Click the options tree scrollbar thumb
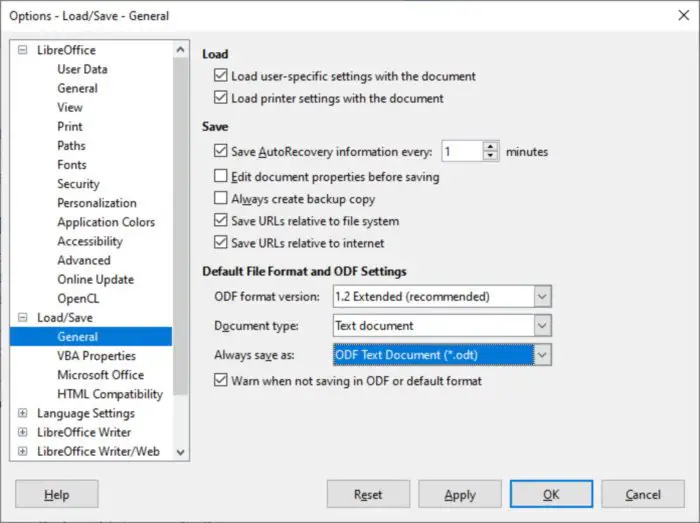 pyautogui.click(x=180, y=226)
